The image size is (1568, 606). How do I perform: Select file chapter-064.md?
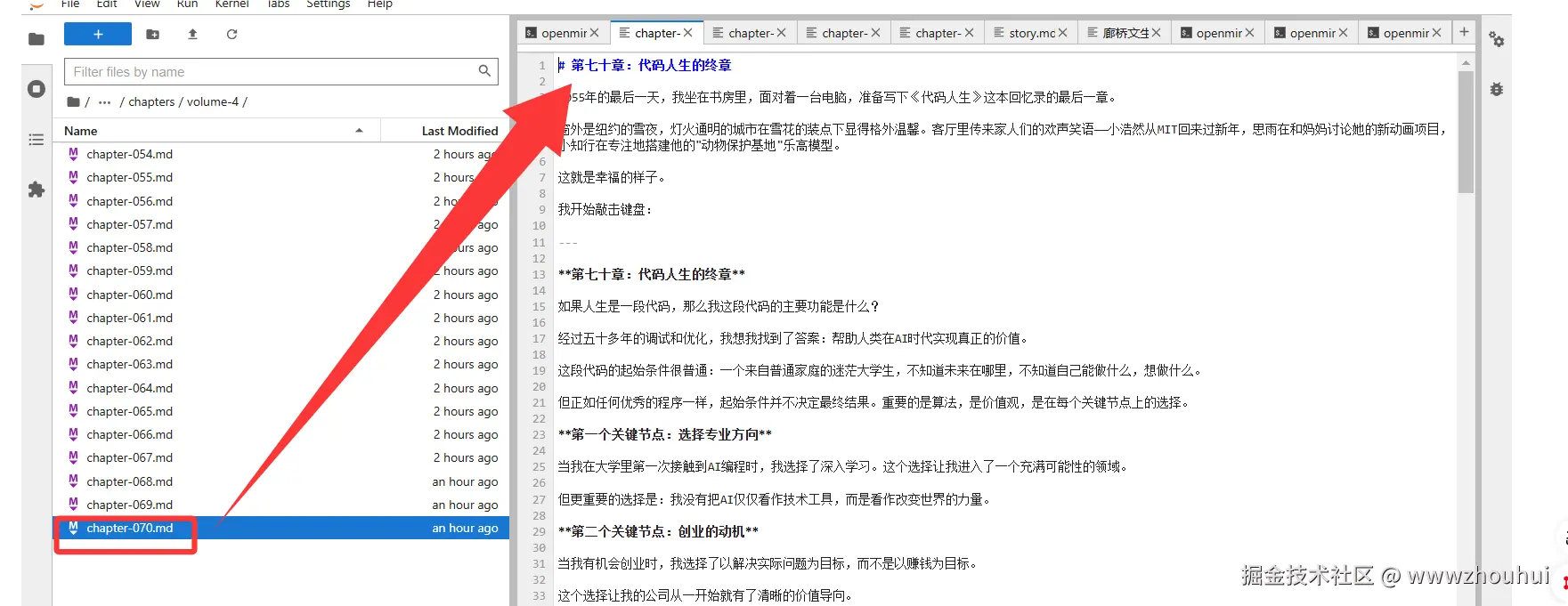click(281, 388)
